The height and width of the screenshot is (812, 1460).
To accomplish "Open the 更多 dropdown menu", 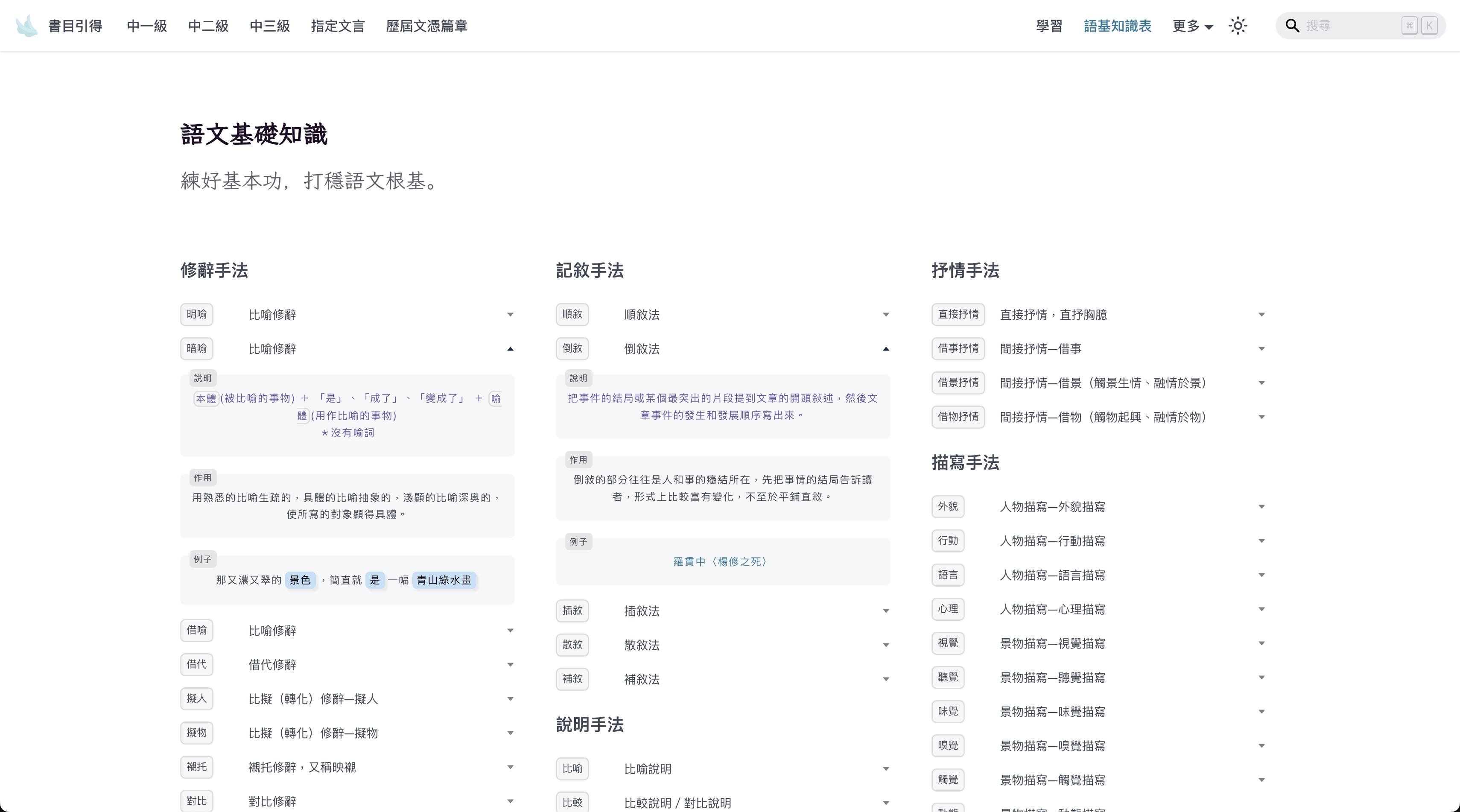I will (x=1192, y=26).
